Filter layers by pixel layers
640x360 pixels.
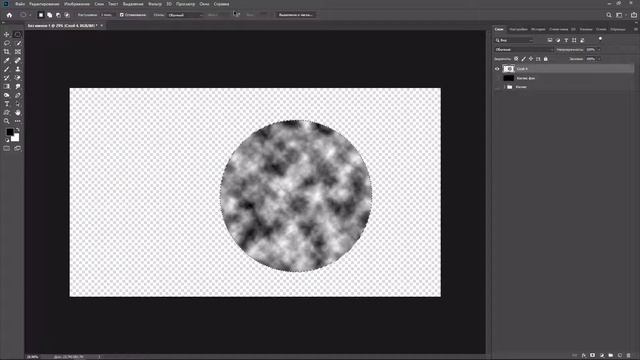(x=550, y=40)
